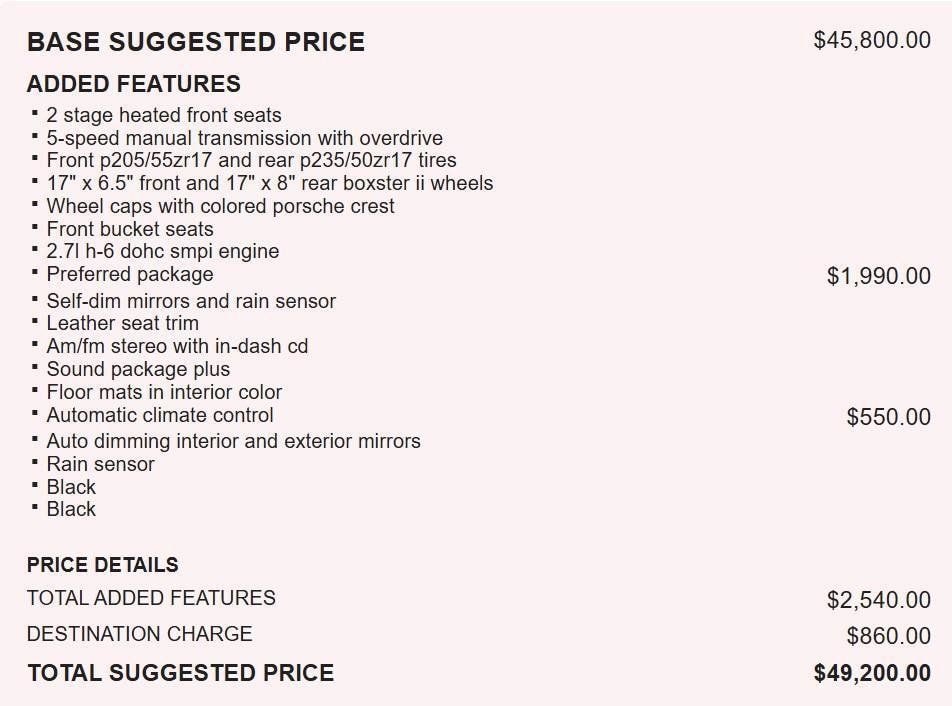Viewport: 952px width, 706px height.
Task: Select the Preferred package feature
Action: tap(129, 274)
